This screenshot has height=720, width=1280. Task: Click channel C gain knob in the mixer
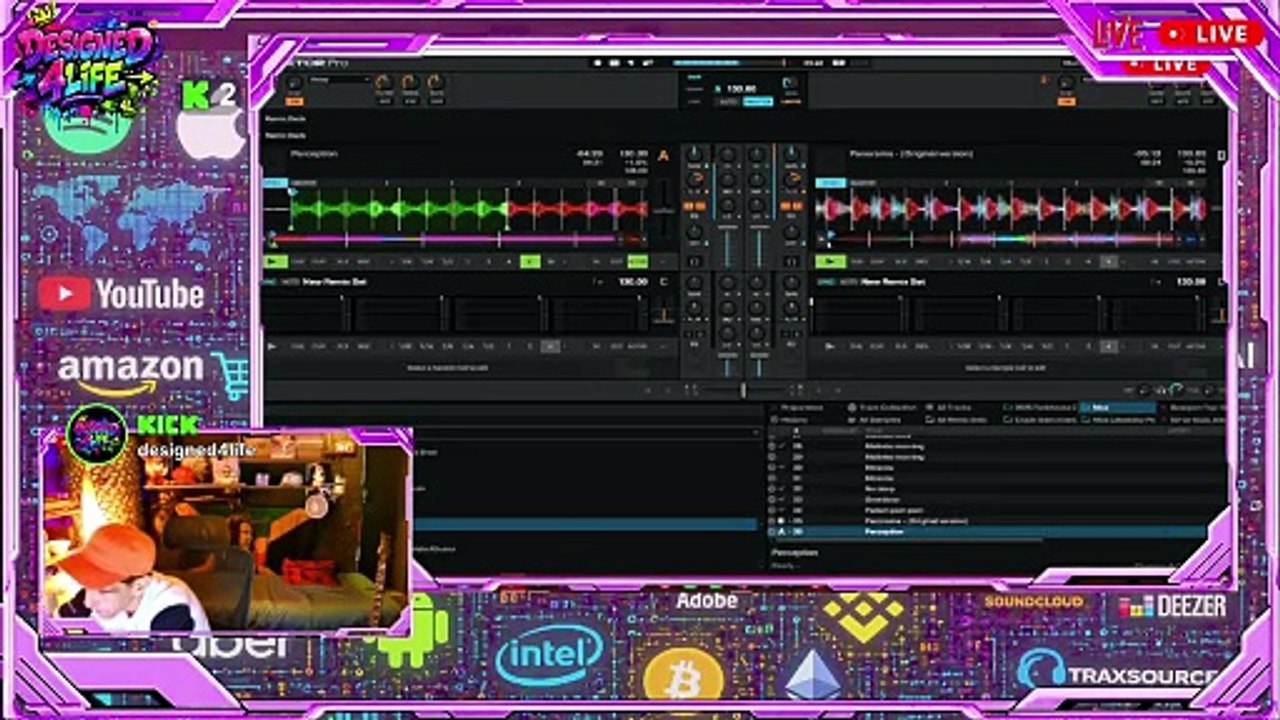(x=694, y=282)
